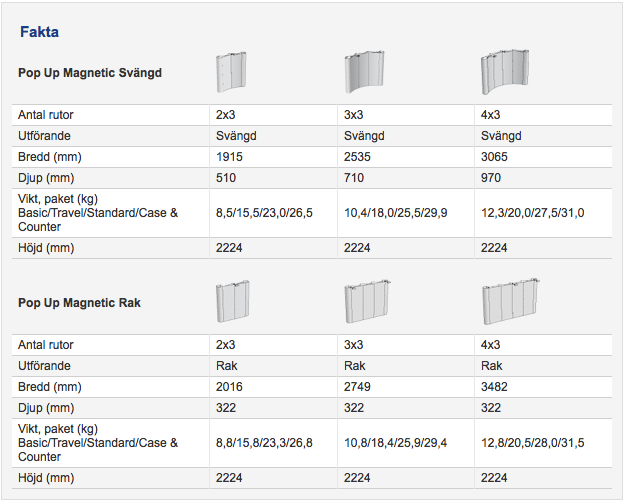Select the 2535 width value cell
This screenshot has width=624, height=502.
click(406, 157)
